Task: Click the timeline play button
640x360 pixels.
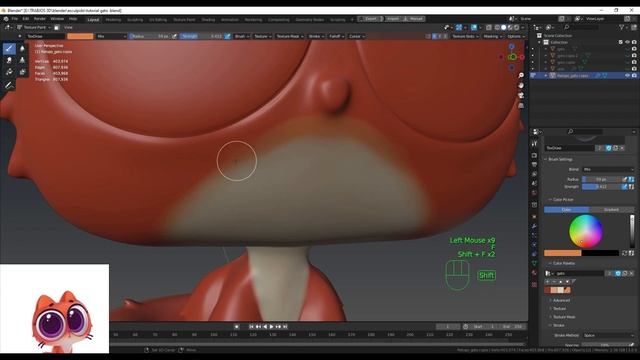Action: pos(271,327)
